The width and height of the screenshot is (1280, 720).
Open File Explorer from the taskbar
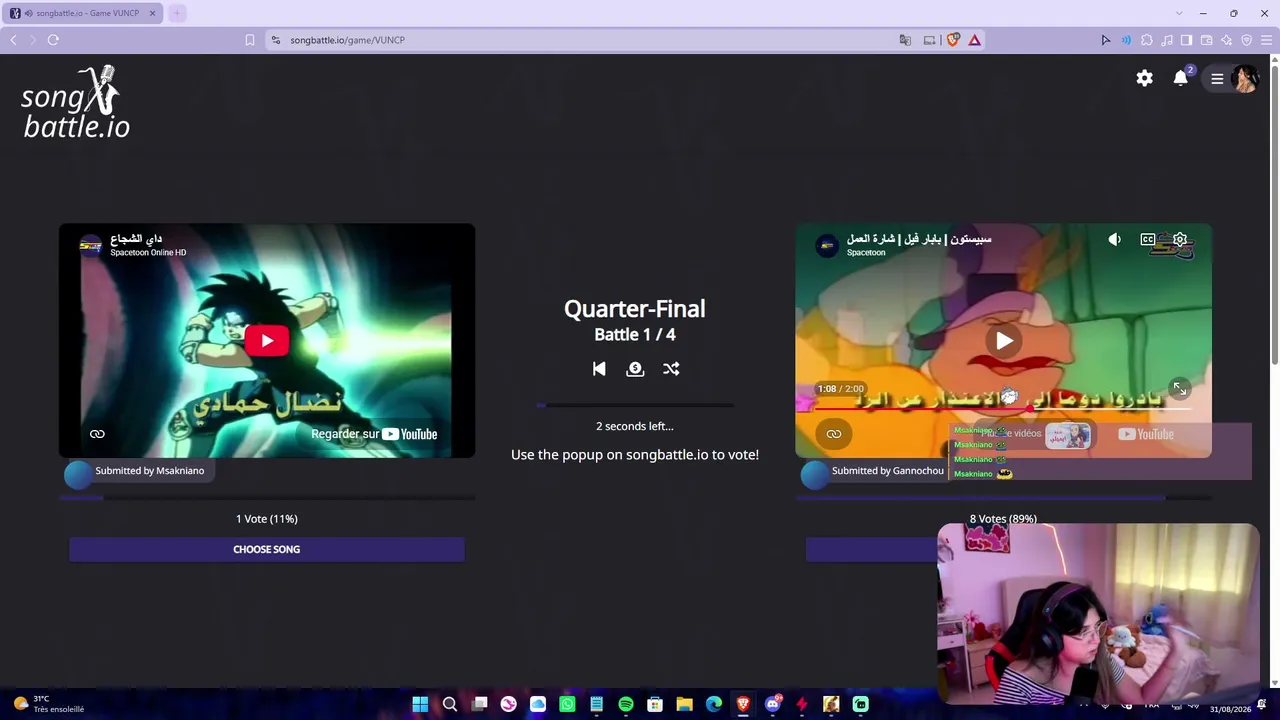pyautogui.click(x=684, y=705)
